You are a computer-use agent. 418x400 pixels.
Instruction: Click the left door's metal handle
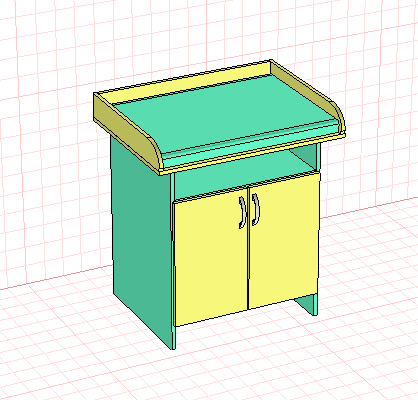pos(243,213)
